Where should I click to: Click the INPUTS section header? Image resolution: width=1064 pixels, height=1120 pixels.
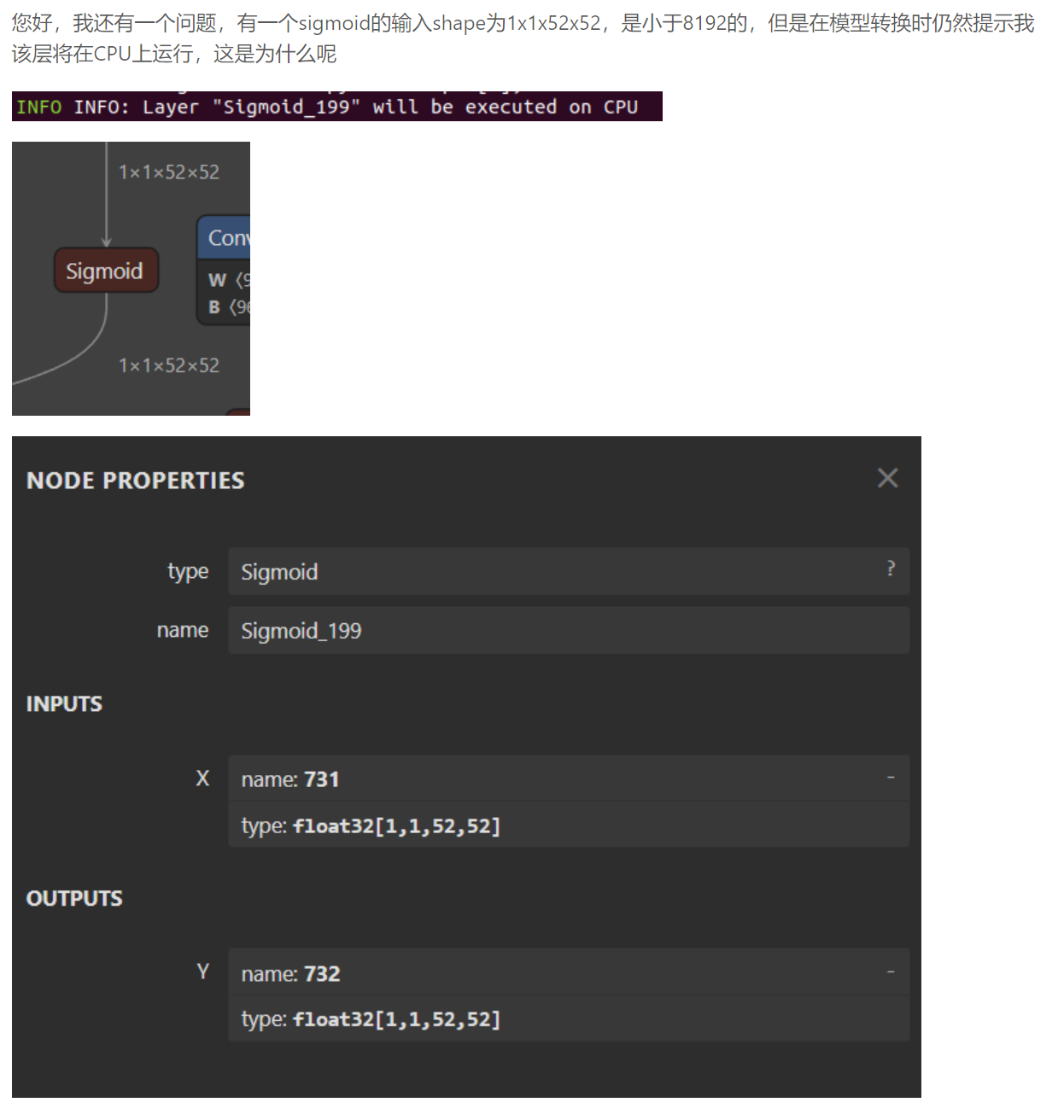[x=64, y=704]
